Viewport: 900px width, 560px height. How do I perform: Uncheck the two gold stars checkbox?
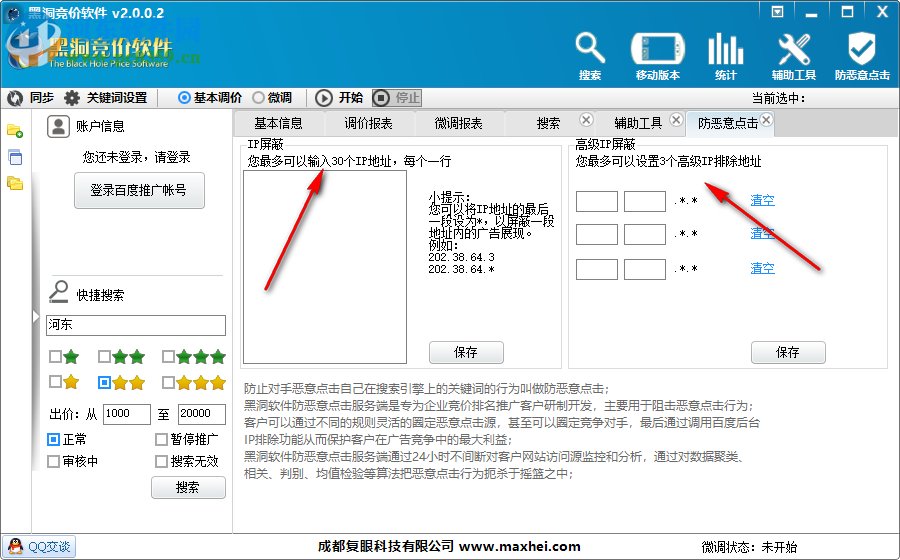tap(104, 382)
